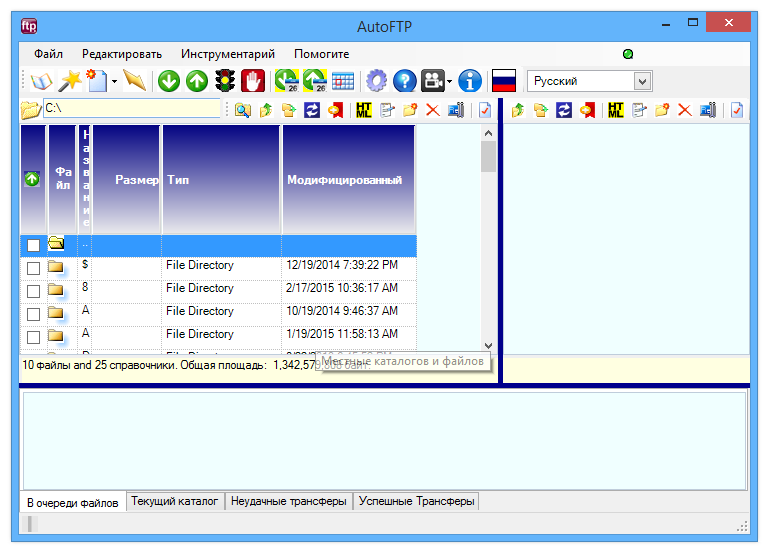Go up a folder in the local panel
Screen dimensions: 771x553
pyautogui.click(x=266, y=110)
